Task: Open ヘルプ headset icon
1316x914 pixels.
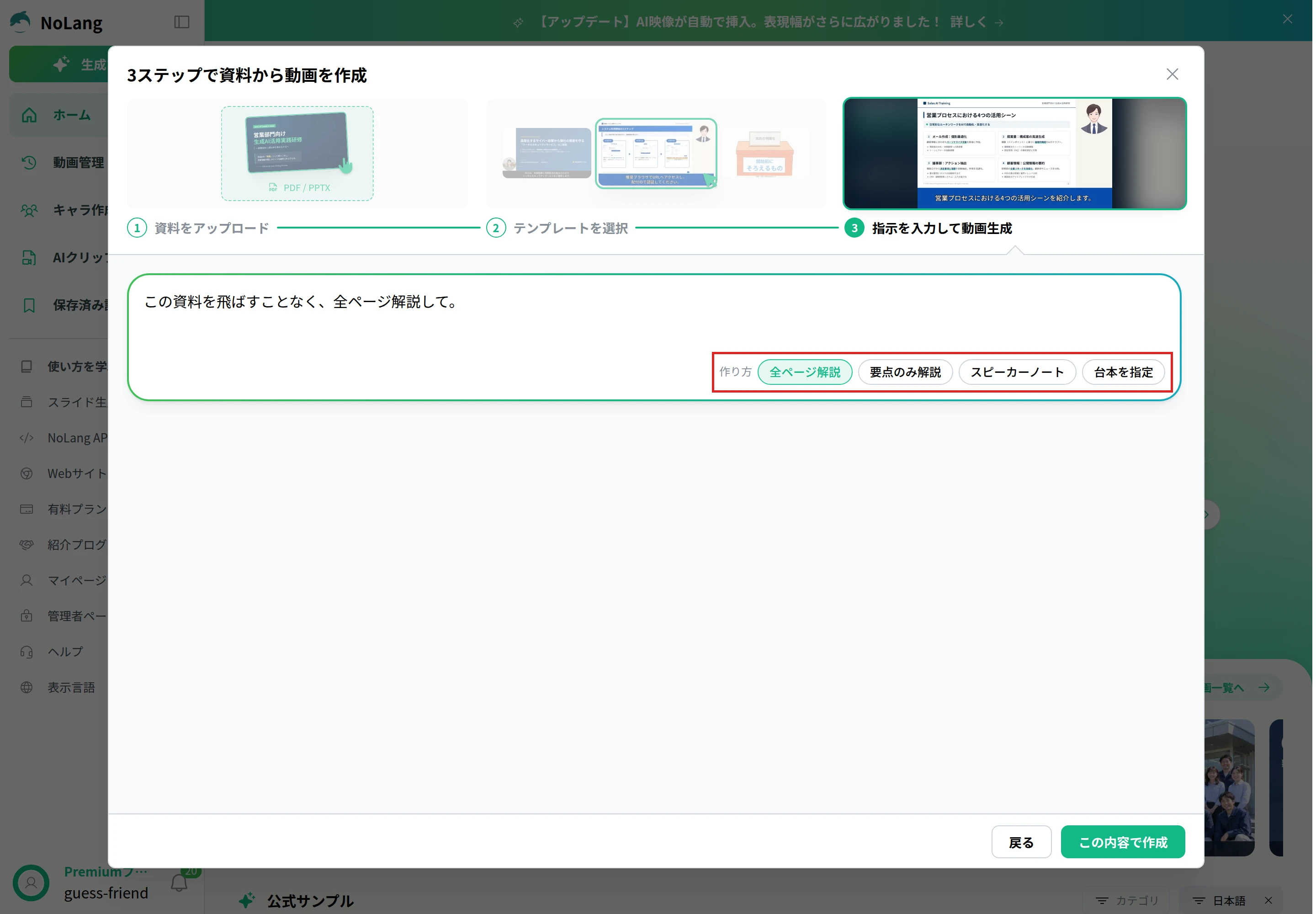Action: (x=27, y=652)
